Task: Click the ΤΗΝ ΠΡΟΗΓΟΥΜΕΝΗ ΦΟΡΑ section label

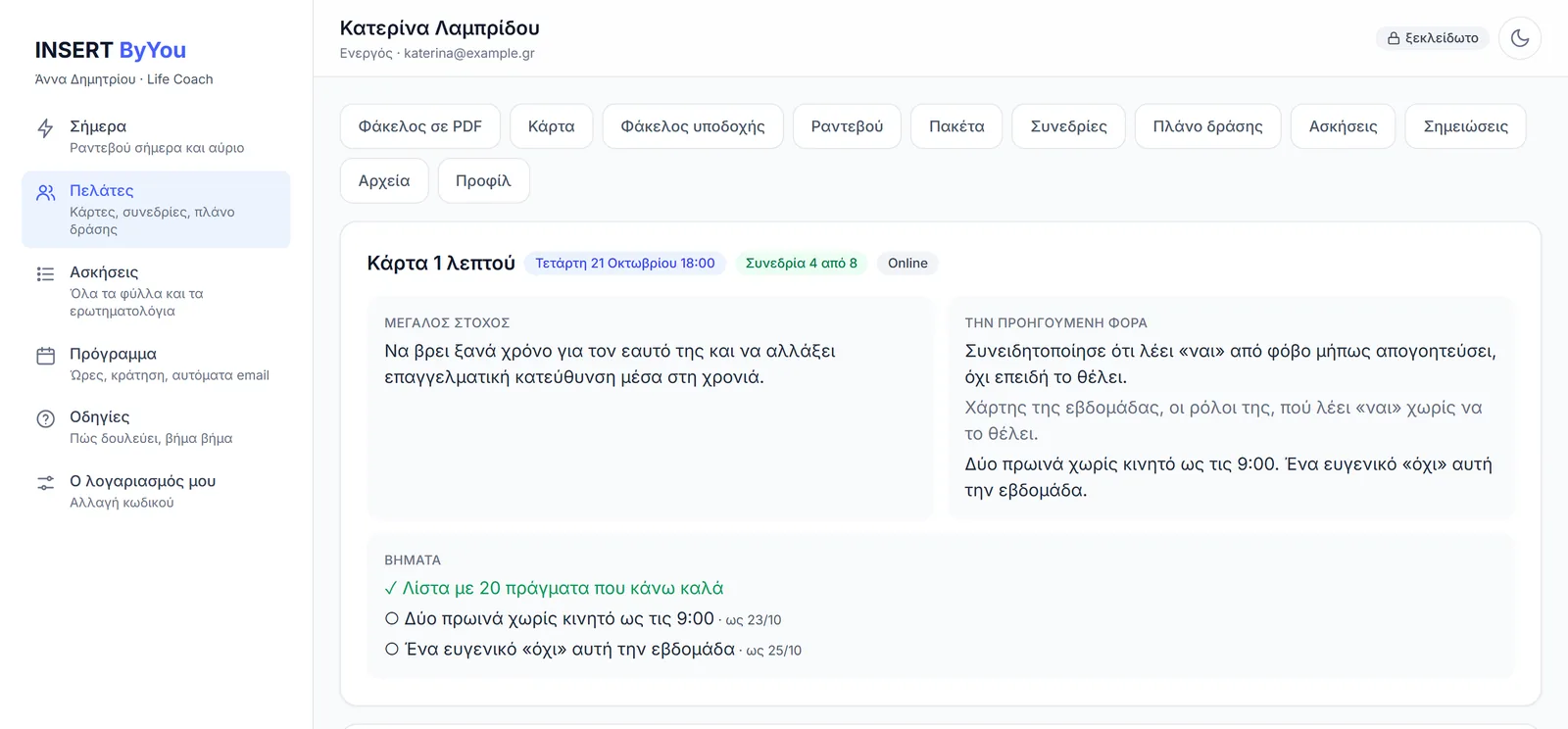Action: click(x=1055, y=322)
